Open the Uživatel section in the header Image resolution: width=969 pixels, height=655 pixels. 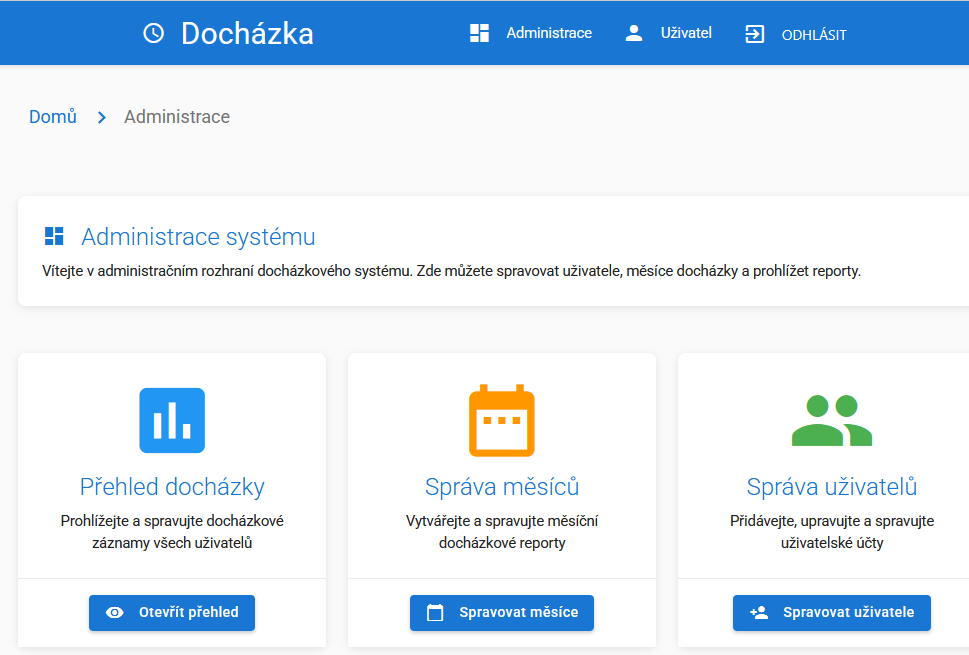click(x=686, y=32)
